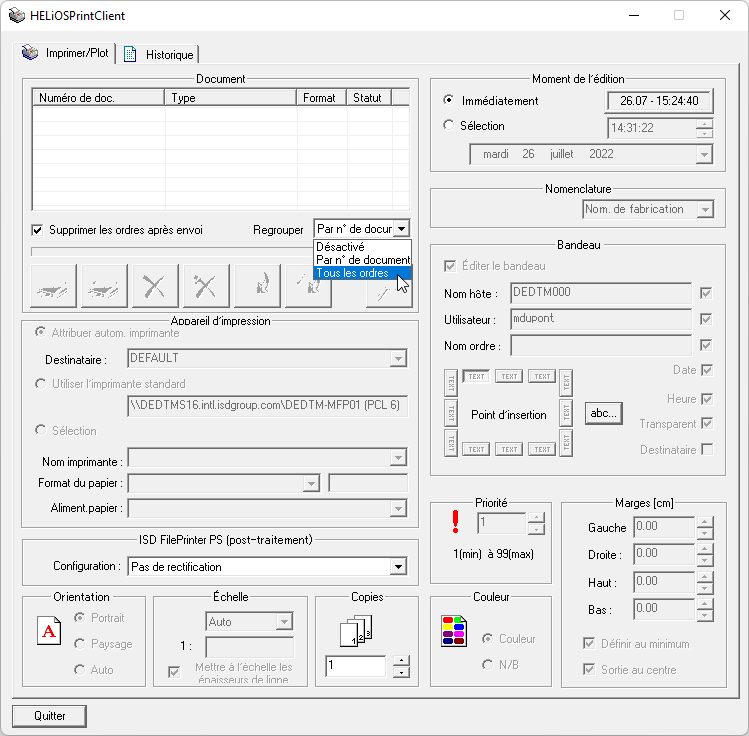Click the Copies number input field
749x736 pixels.
[x=356, y=666]
